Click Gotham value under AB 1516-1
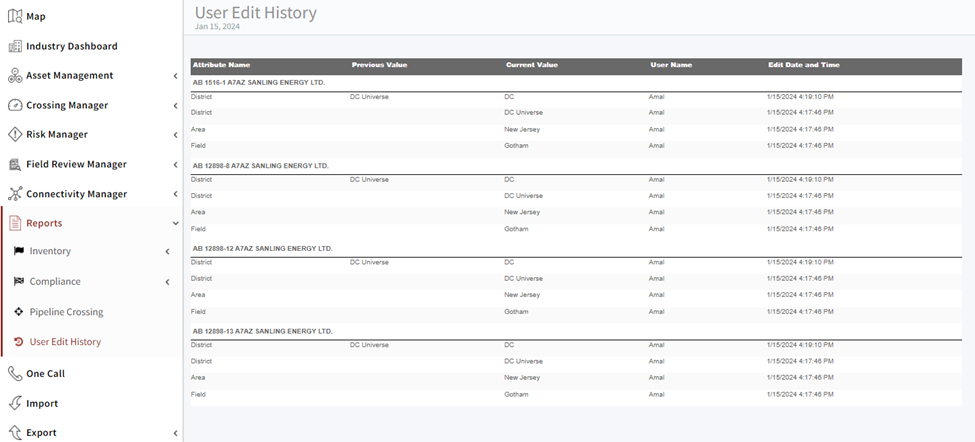 tap(516, 145)
